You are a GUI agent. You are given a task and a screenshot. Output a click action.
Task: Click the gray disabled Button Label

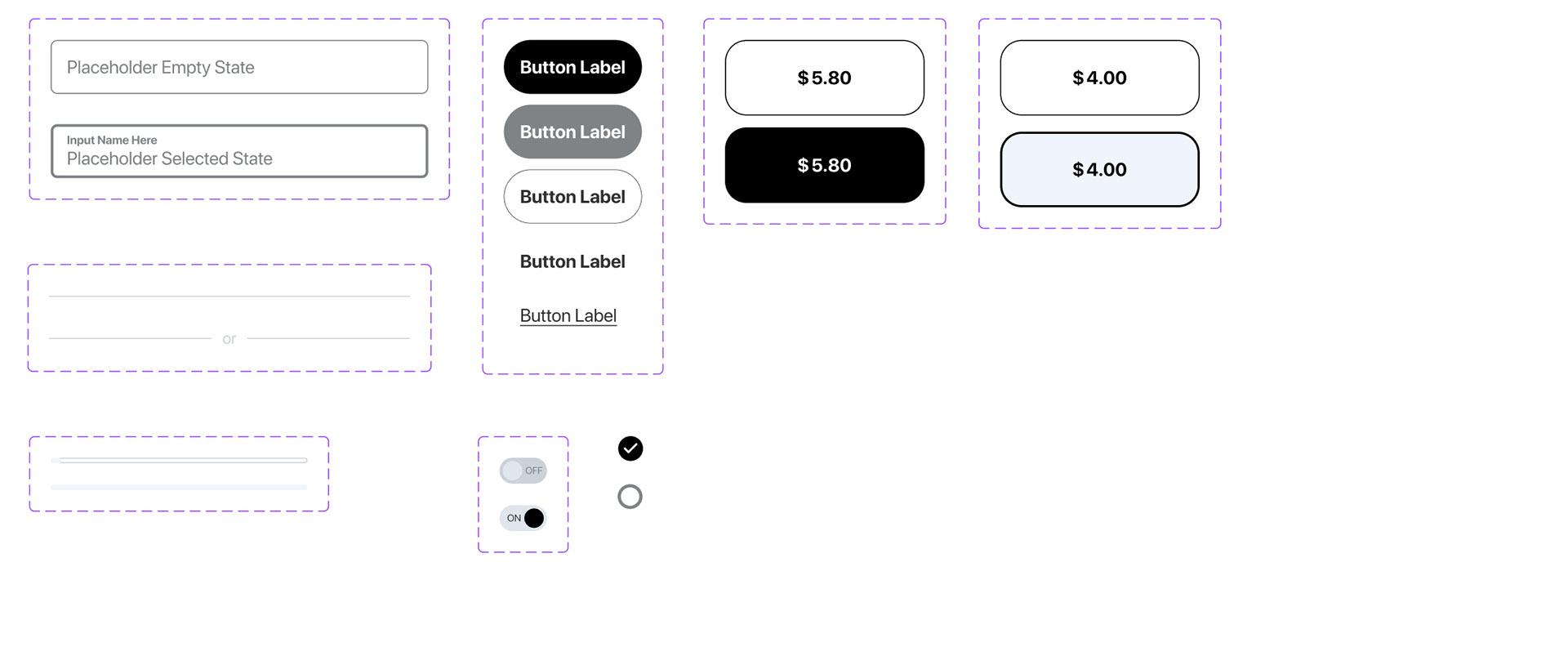pos(572,132)
